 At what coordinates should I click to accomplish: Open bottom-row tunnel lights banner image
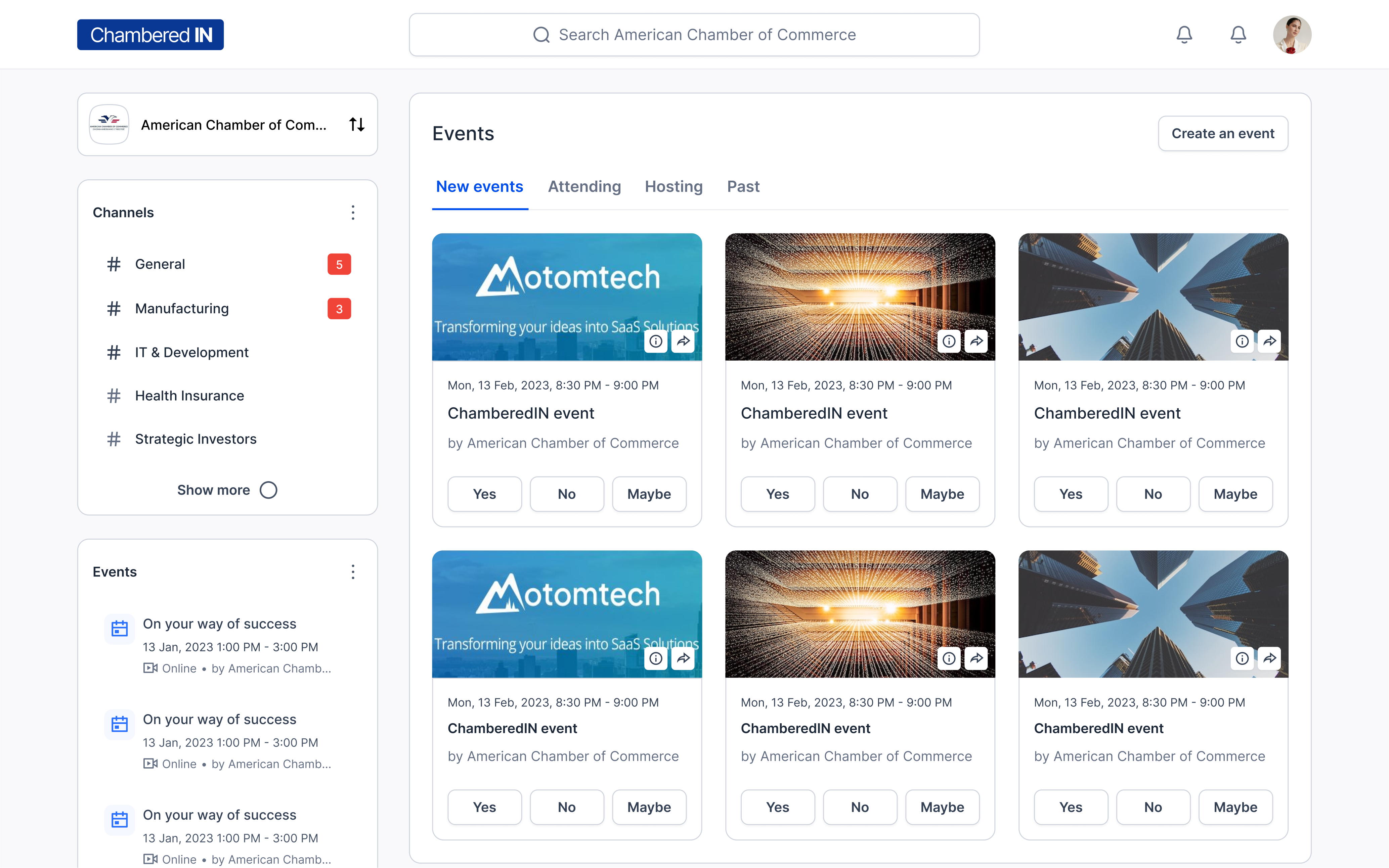(860, 614)
